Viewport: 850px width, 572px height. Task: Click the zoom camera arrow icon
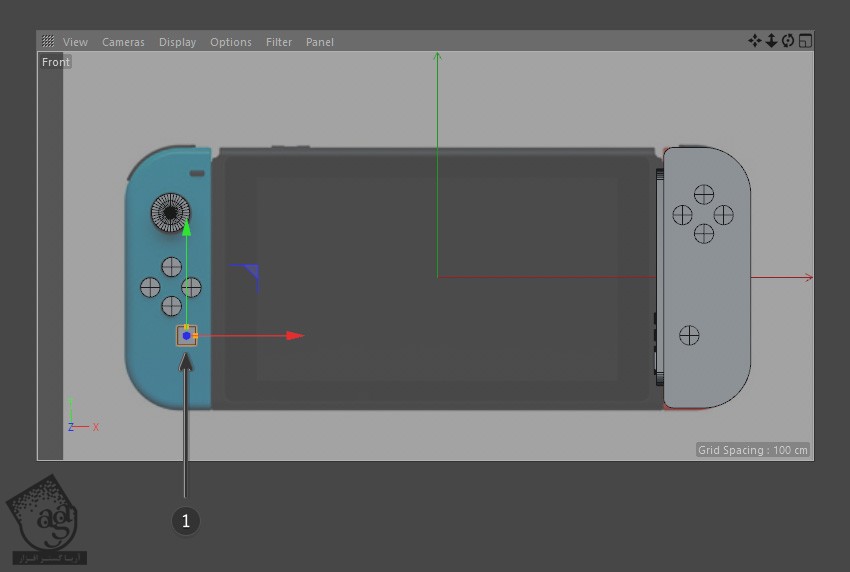pyautogui.click(x=771, y=41)
